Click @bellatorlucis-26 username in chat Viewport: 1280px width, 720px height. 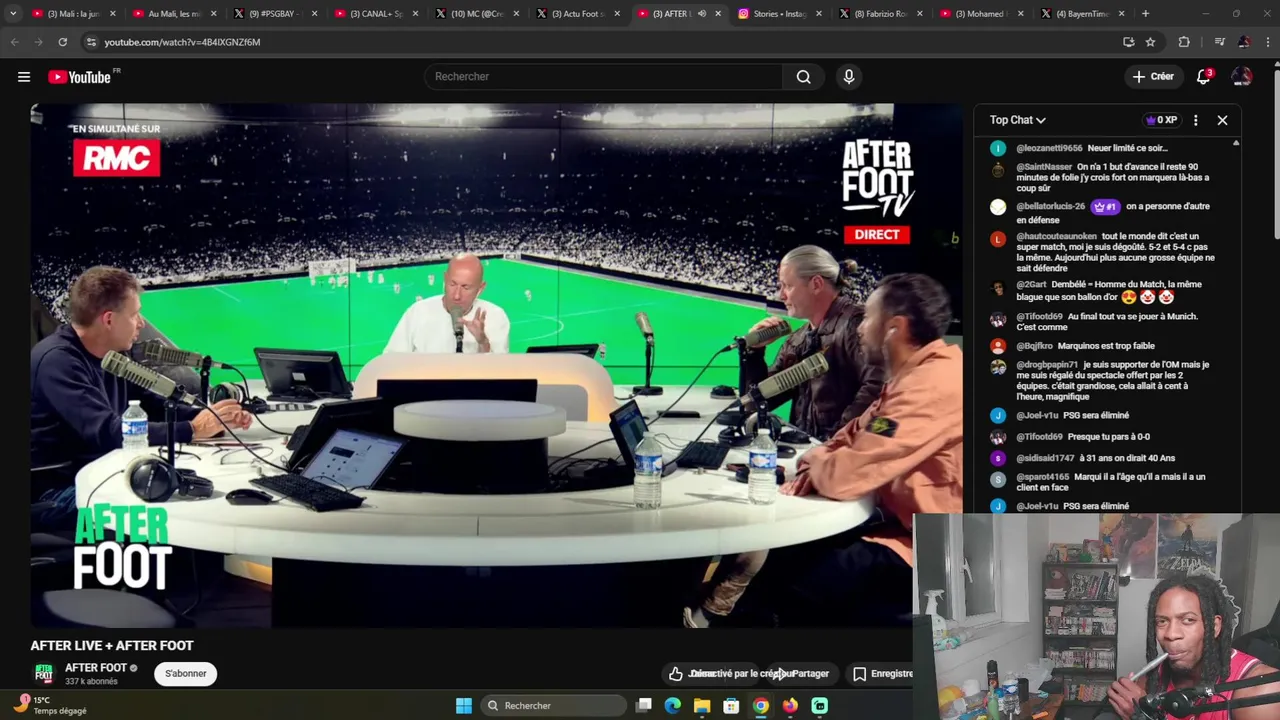click(x=1050, y=206)
